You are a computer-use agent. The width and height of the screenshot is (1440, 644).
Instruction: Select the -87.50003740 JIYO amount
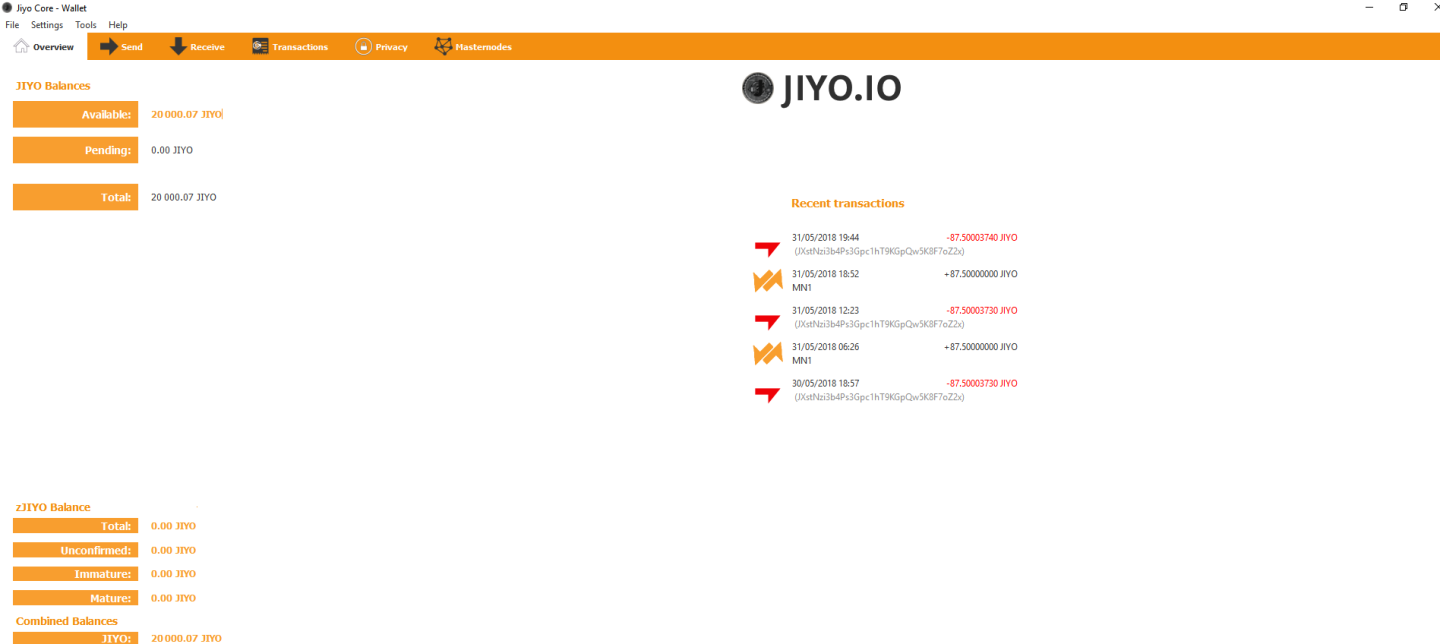[981, 238]
